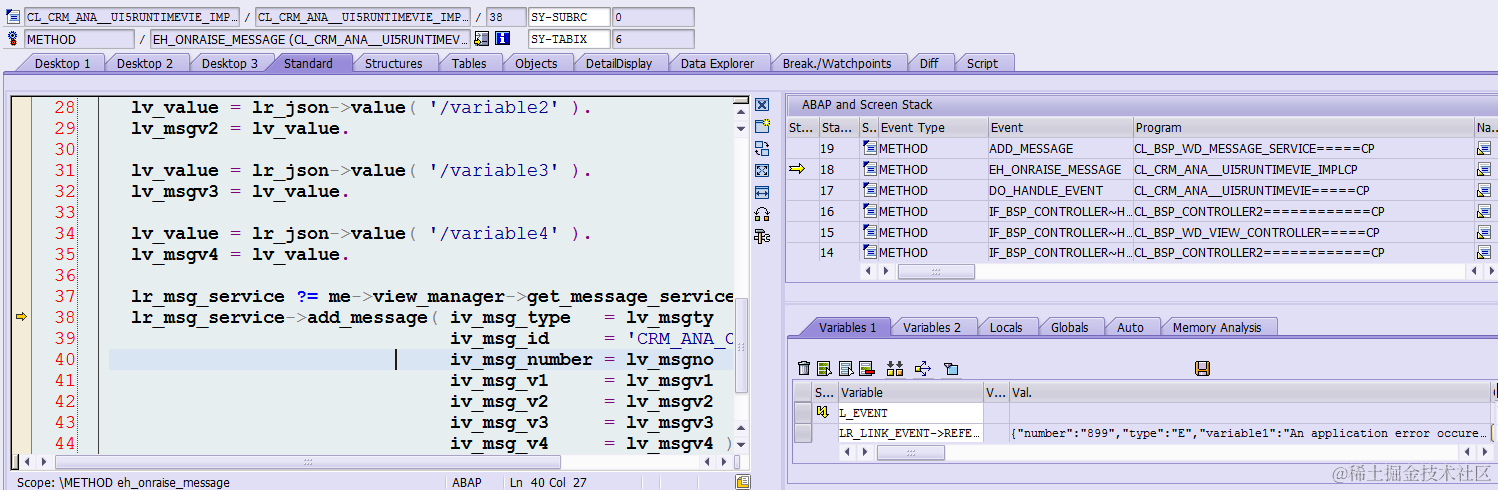Click the full-screen tool icon beside the editor

pyautogui.click(x=762, y=170)
